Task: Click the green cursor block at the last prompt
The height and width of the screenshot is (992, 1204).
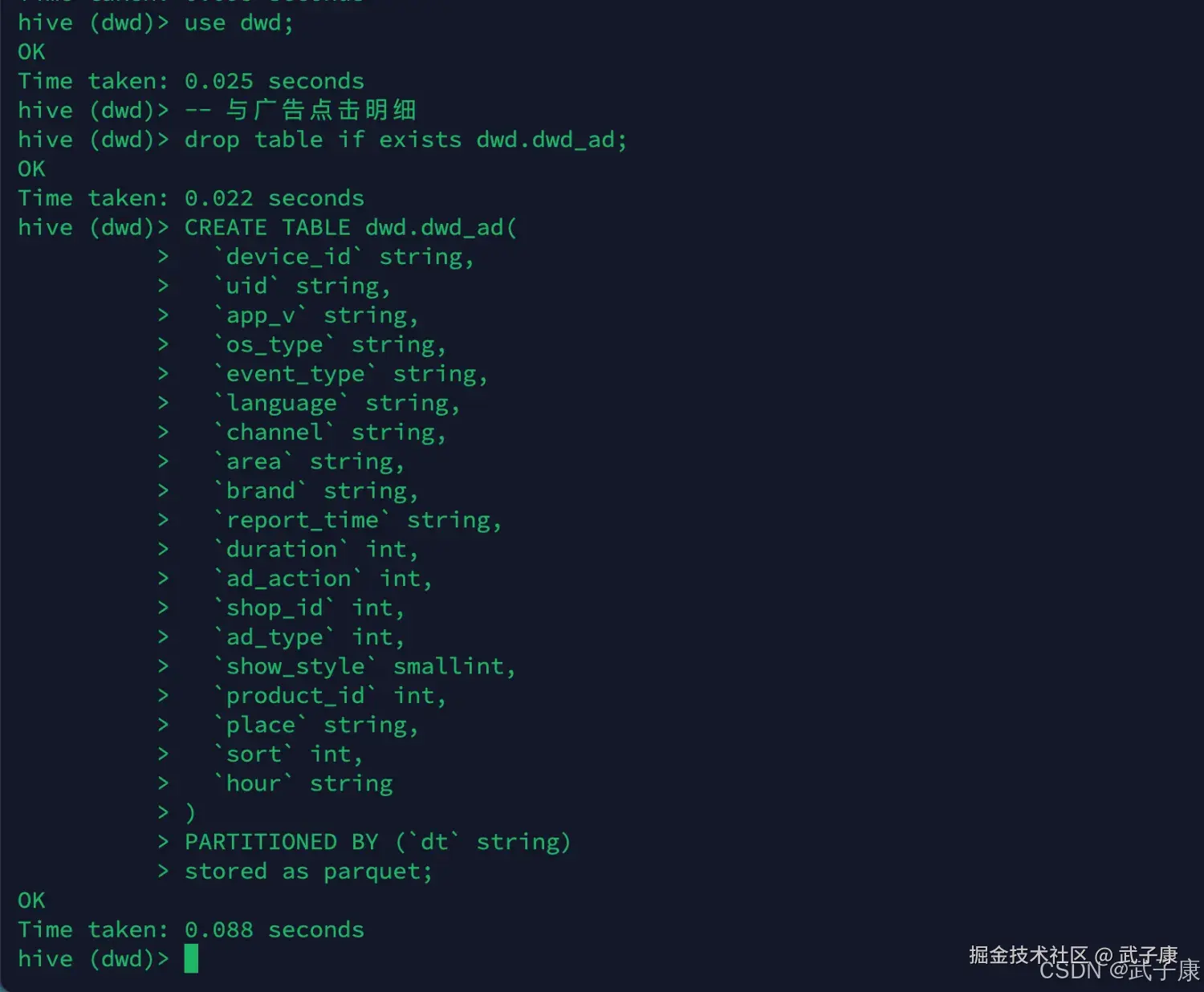Action: (191, 958)
